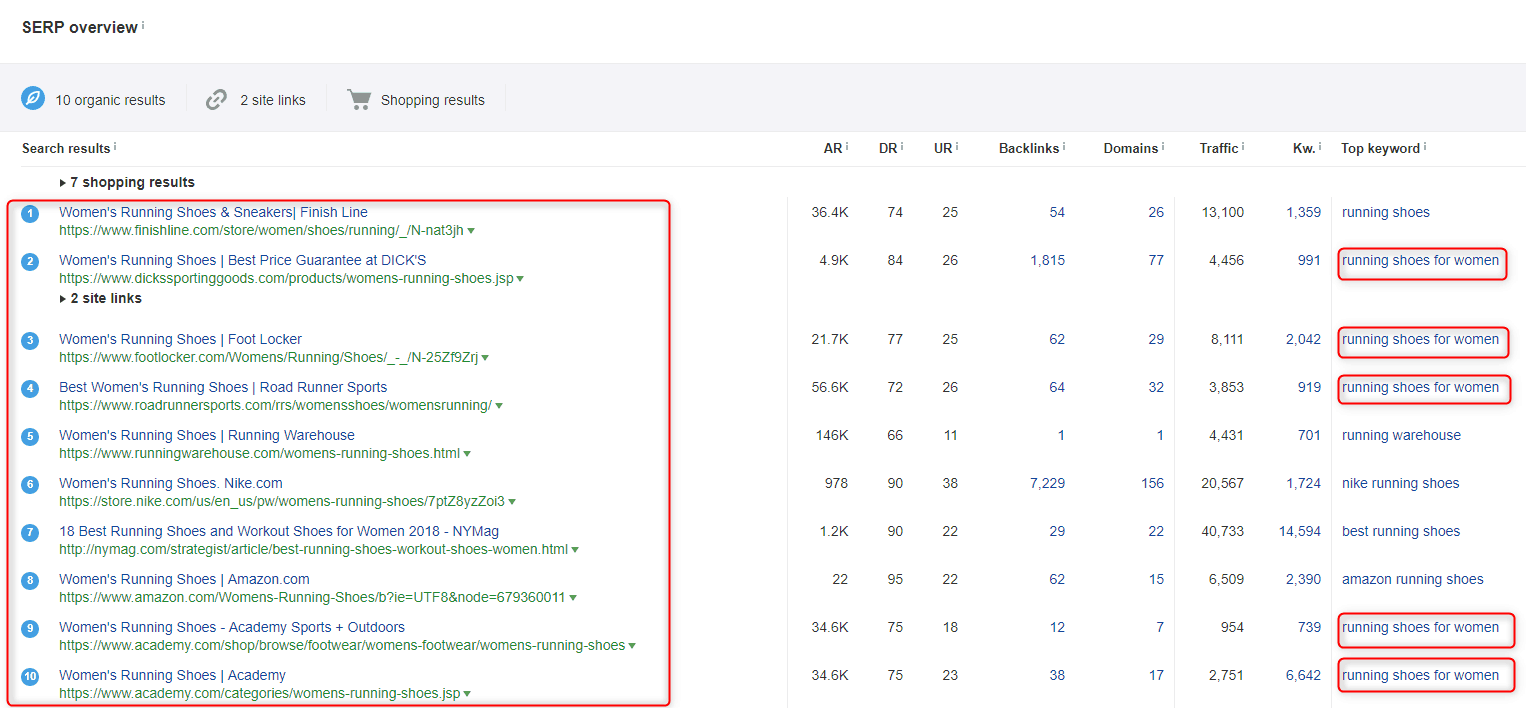Open dropdown arrow after academy.com categories URL
Viewport: 1526px width, 708px height.
coord(468,694)
